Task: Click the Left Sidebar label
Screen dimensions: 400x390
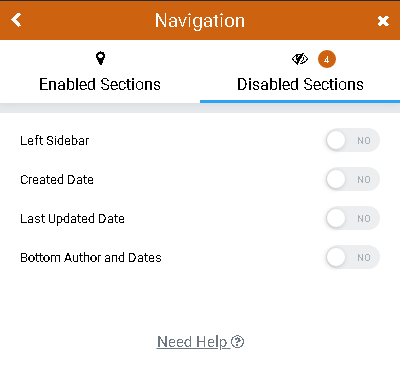Action: [55, 140]
